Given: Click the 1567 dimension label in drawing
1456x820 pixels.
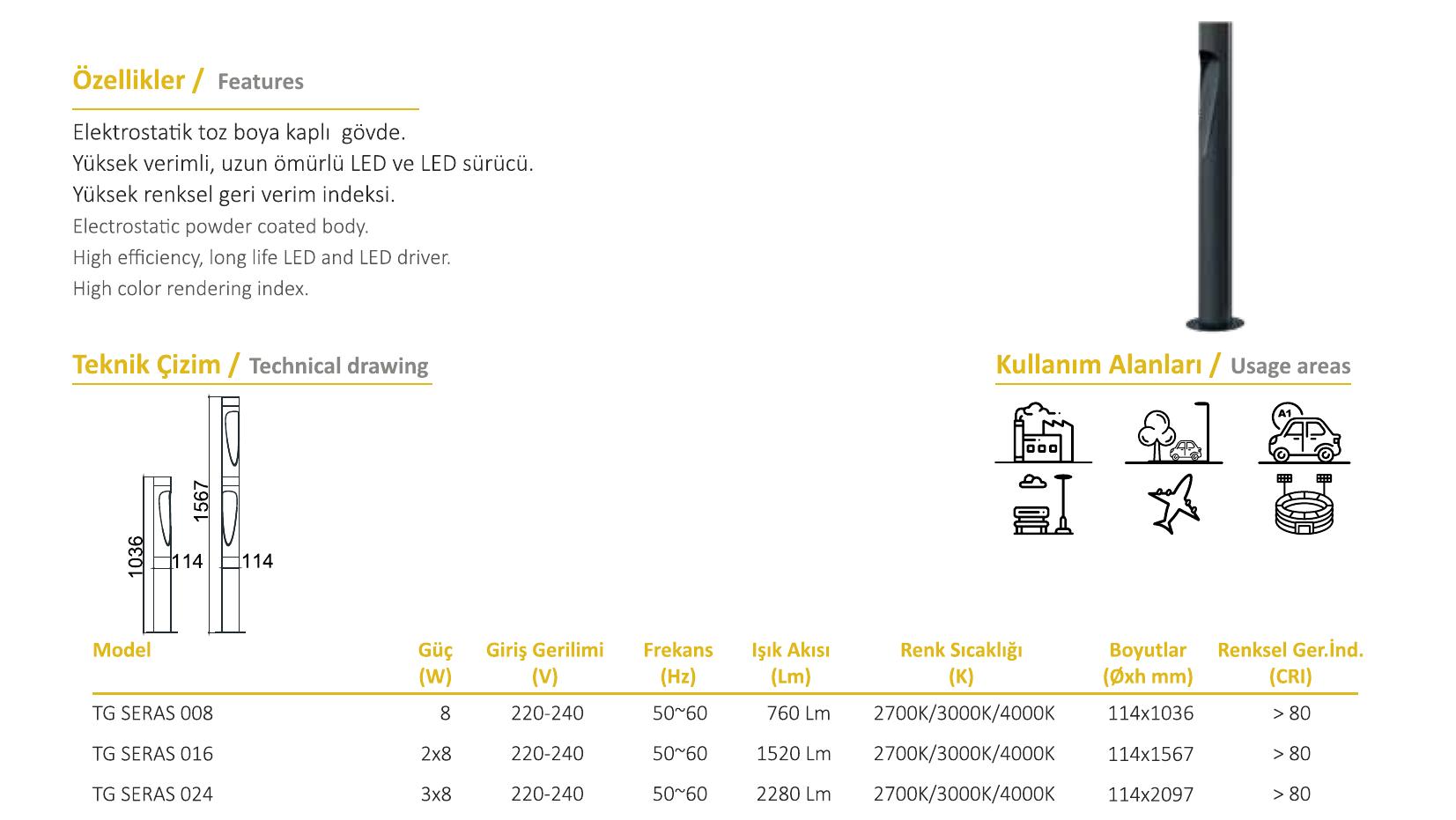Looking at the screenshot, I should pyautogui.click(x=202, y=500).
